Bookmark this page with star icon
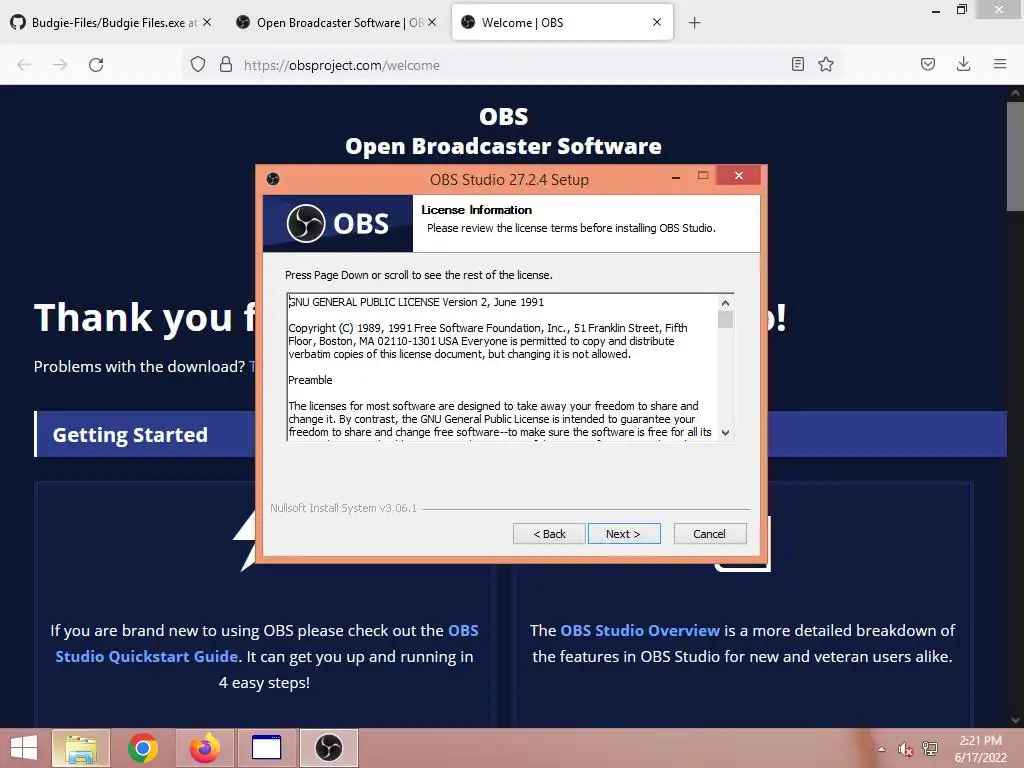The image size is (1024, 768). coord(826,64)
